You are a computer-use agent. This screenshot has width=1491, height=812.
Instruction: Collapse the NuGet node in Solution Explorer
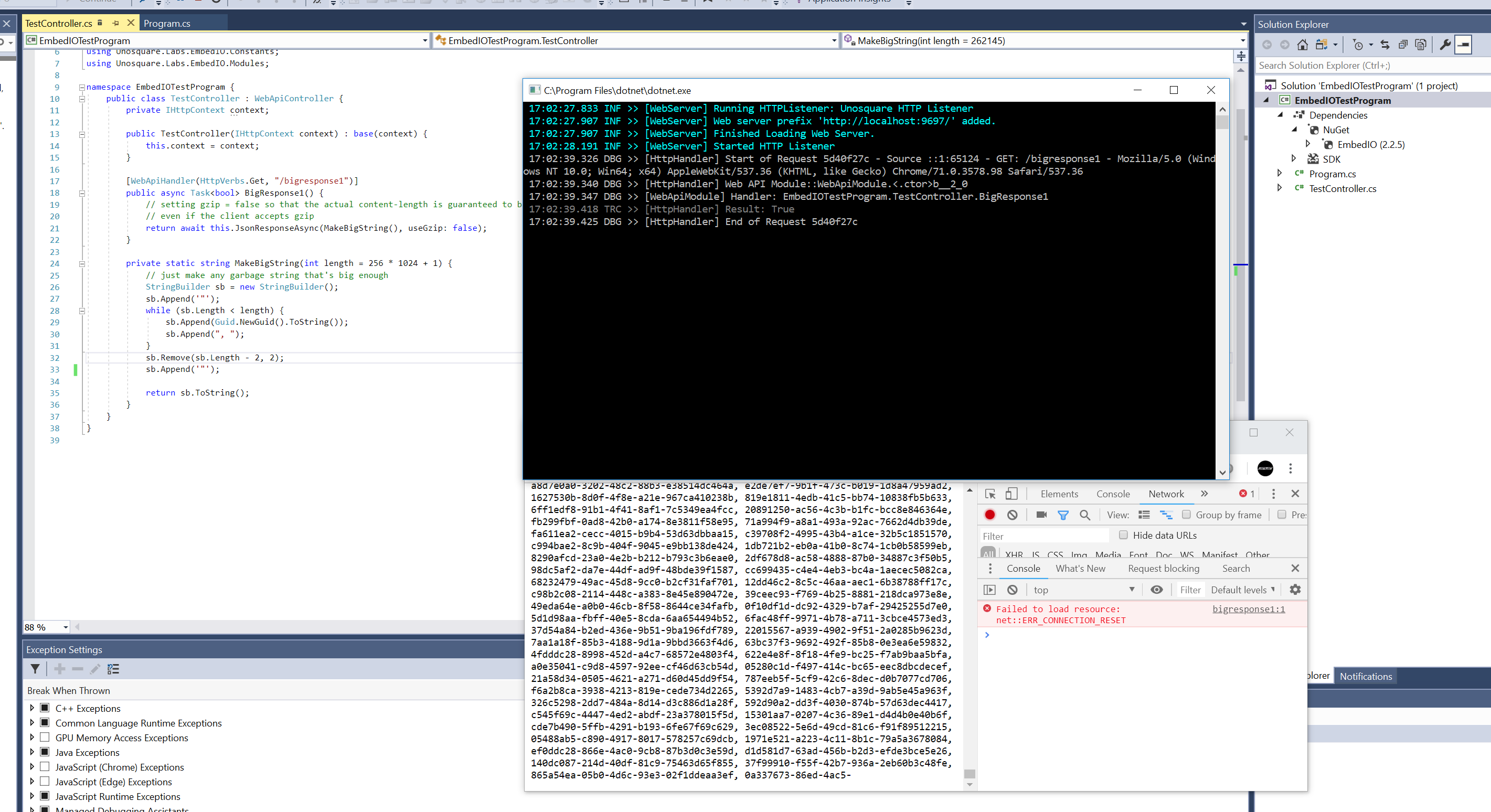click(x=1294, y=129)
